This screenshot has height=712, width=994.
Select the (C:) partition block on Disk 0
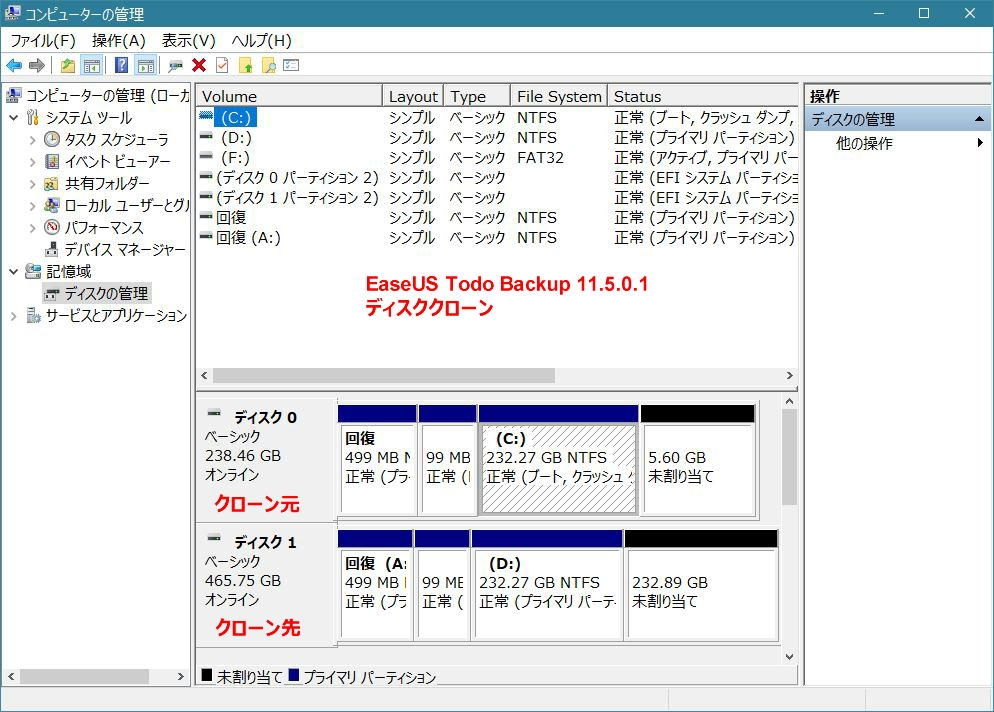[557, 467]
